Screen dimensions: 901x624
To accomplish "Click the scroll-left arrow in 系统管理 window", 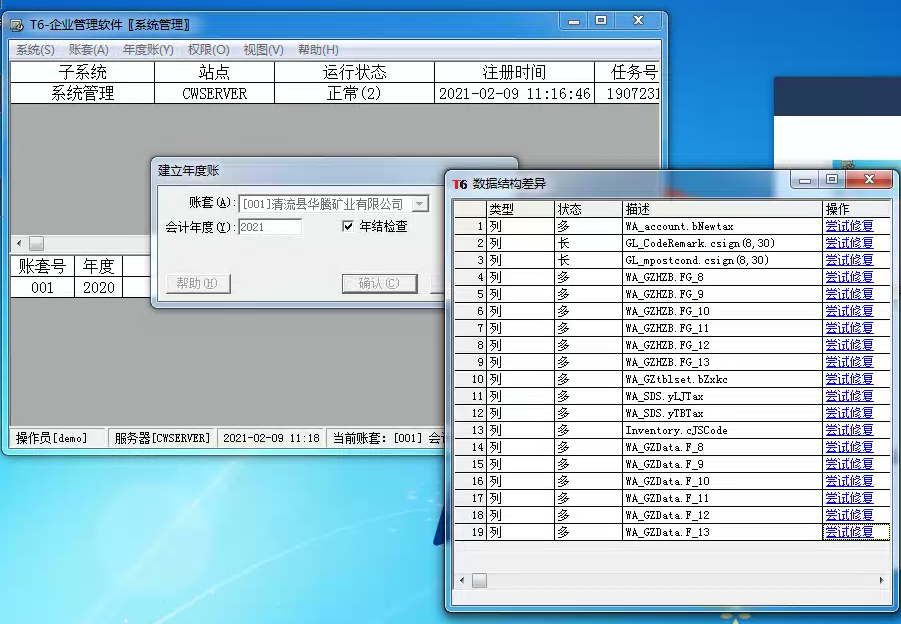I will 19,244.
